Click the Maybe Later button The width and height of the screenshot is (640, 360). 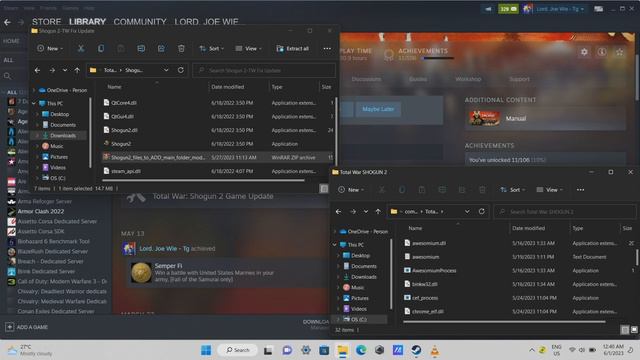point(378,109)
